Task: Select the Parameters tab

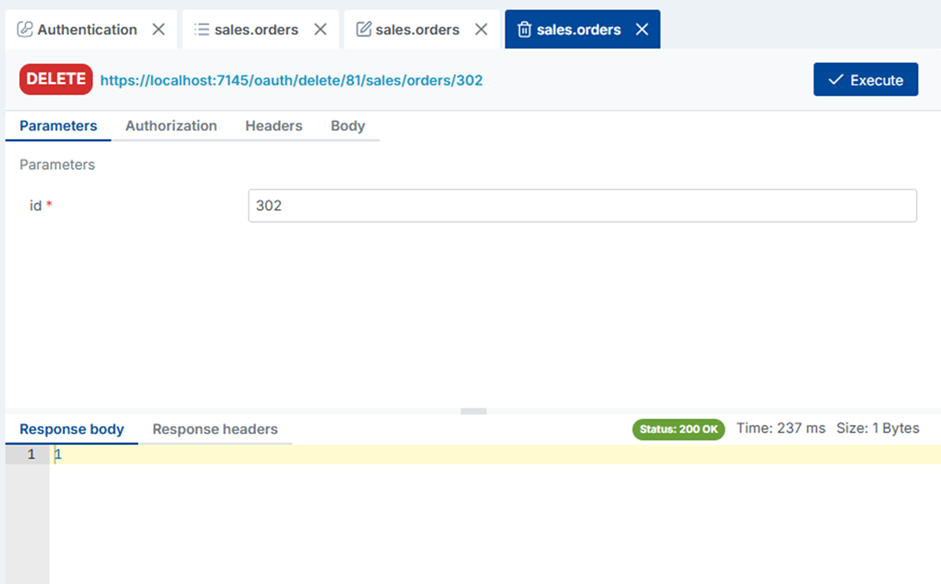Action: click(x=56, y=126)
